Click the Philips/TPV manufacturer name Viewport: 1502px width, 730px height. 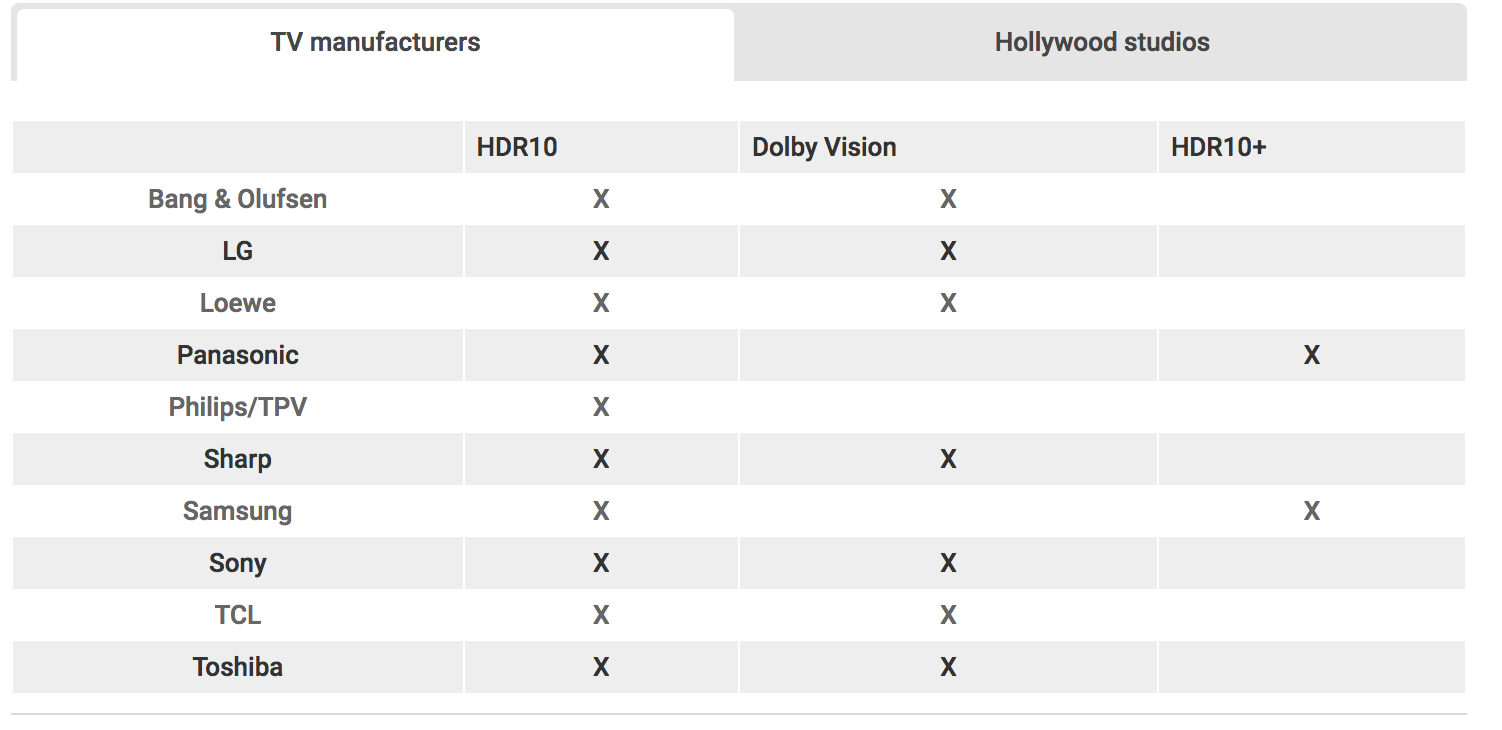tap(238, 407)
